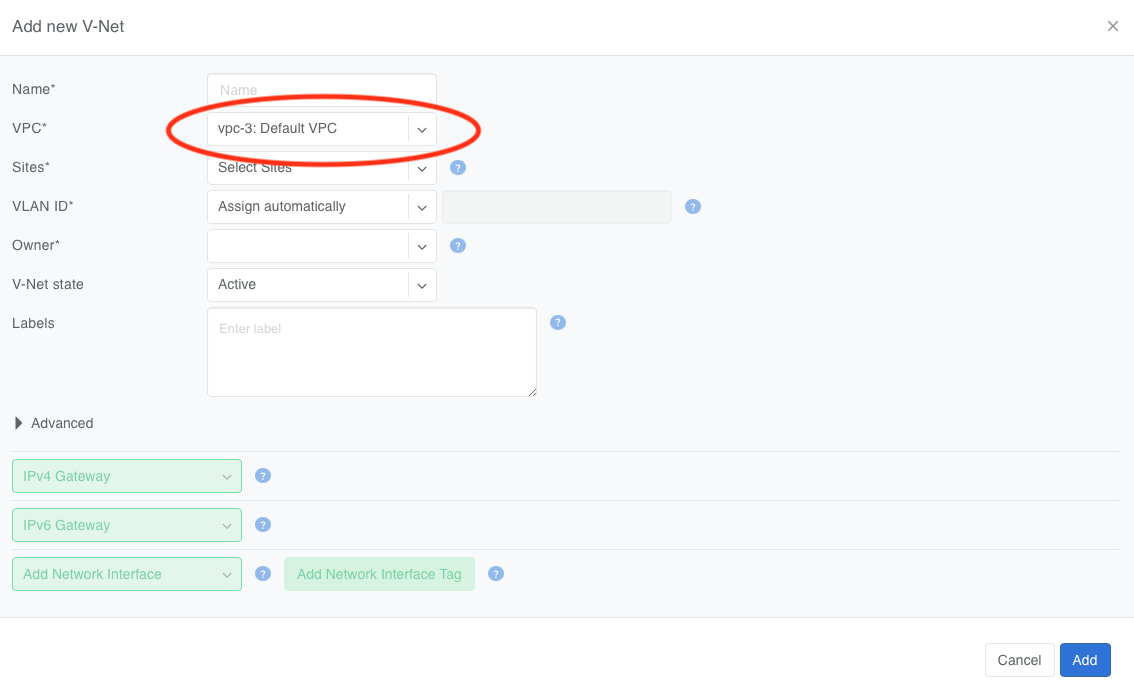The height and width of the screenshot is (698, 1134).
Task: Focus the Enter label text area
Action: 372,352
